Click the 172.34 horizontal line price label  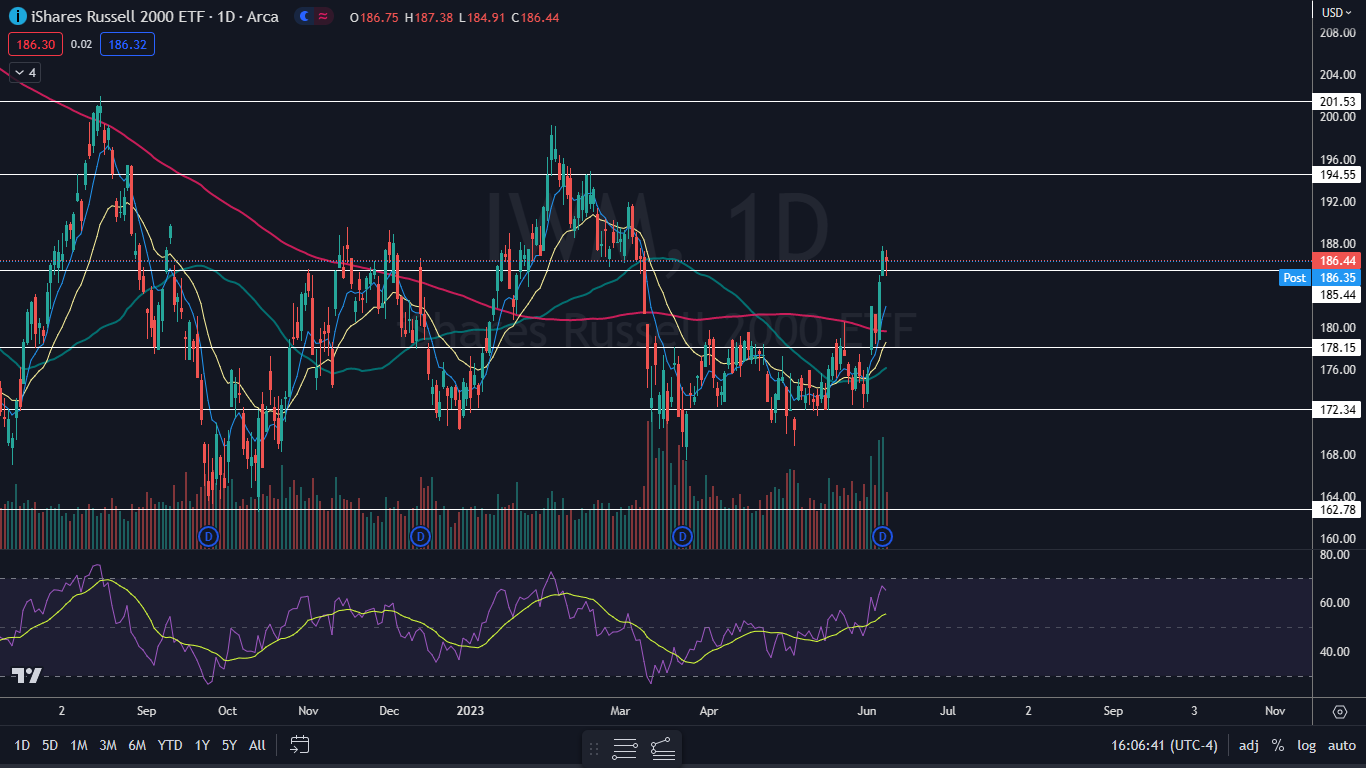click(x=1337, y=410)
